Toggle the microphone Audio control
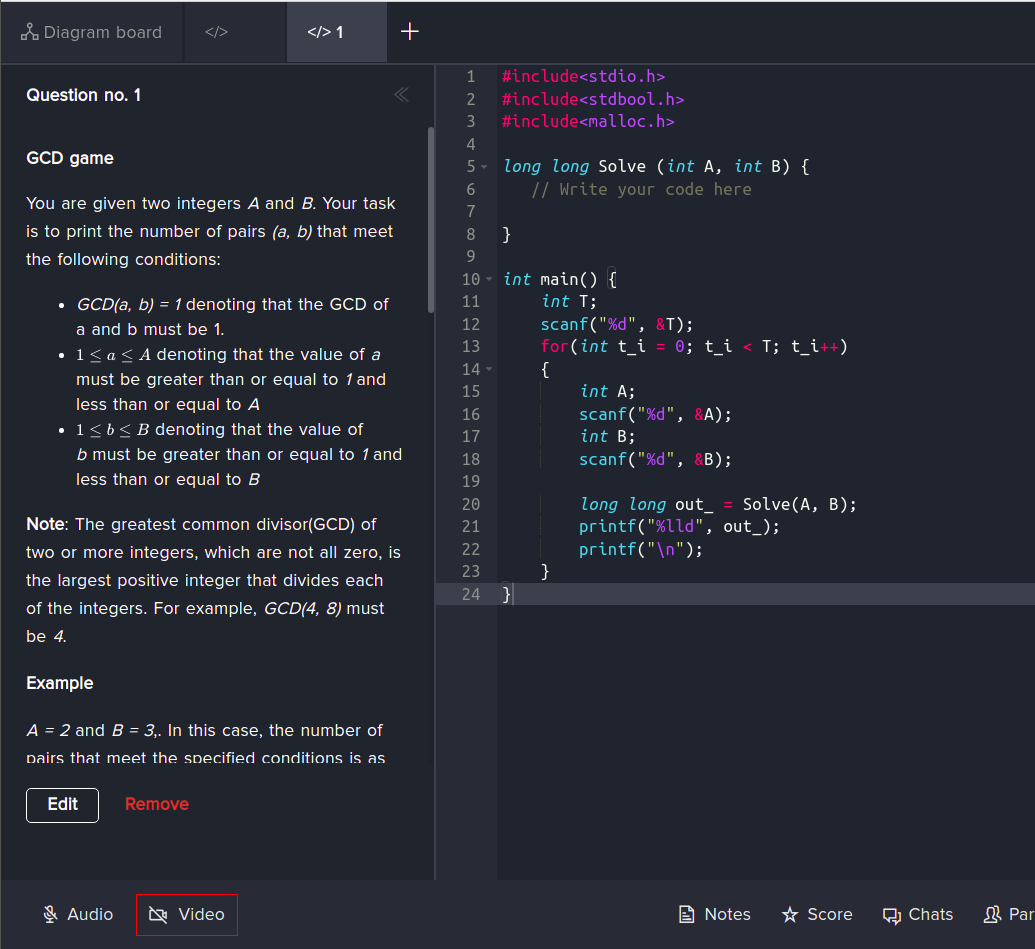 click(78, 914)
